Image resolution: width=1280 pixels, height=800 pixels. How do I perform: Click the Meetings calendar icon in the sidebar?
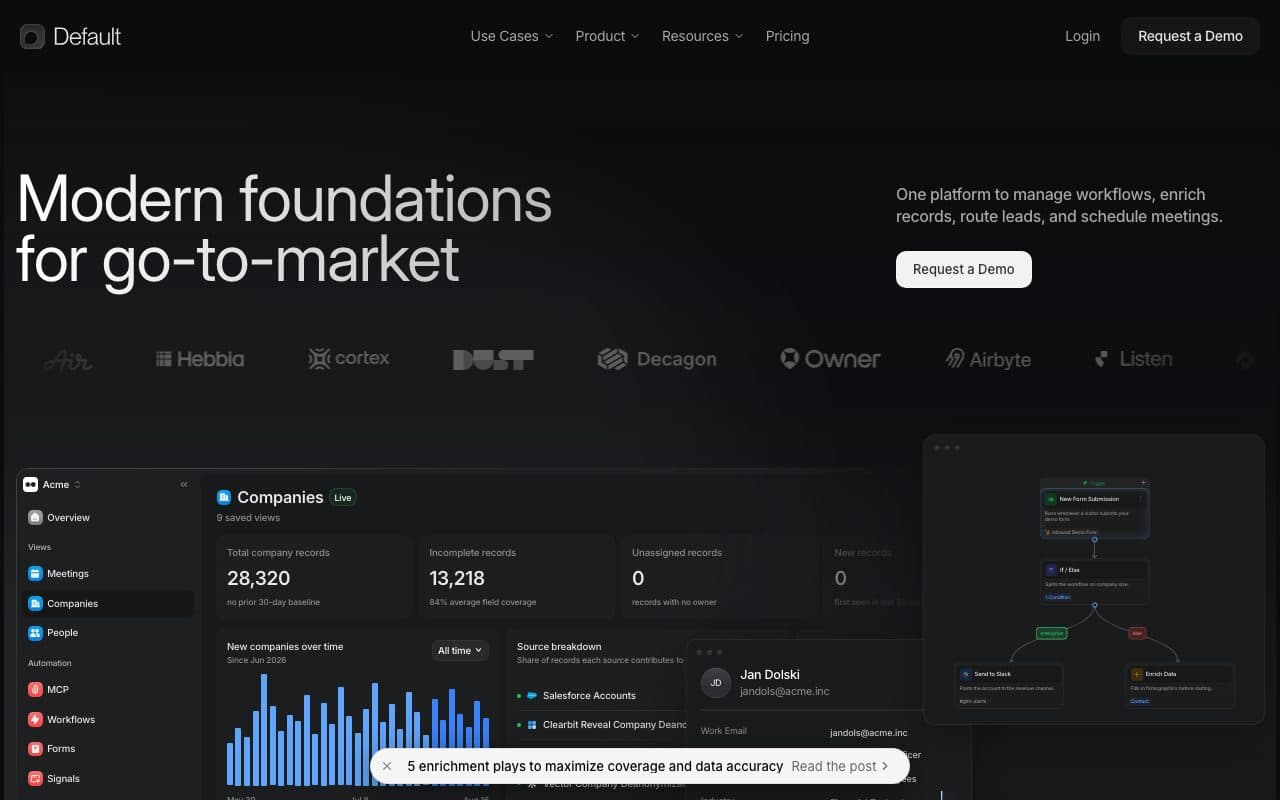pyautogui.click(x=36, y=574)
